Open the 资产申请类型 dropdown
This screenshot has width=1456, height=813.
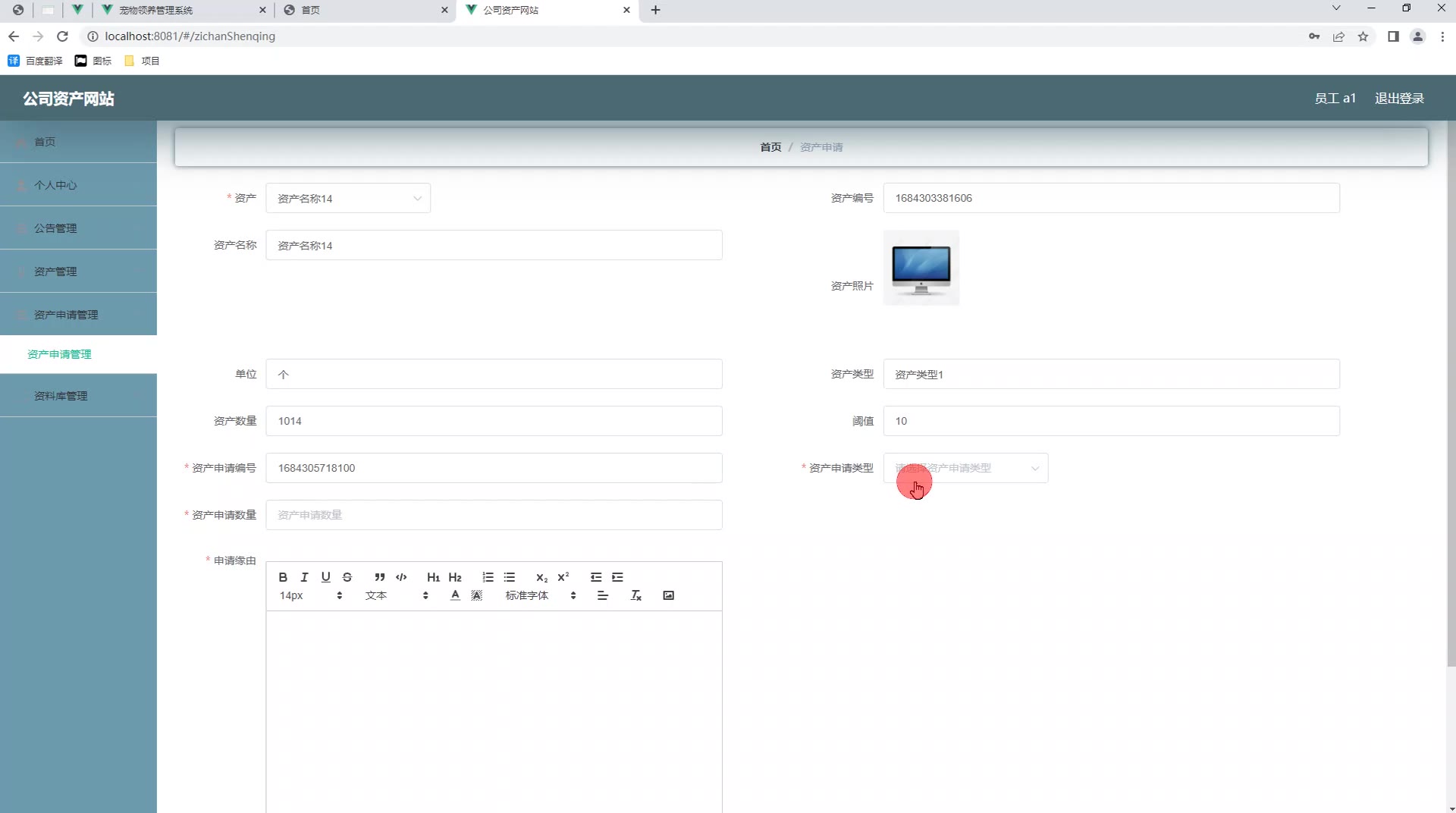point(965,468)
